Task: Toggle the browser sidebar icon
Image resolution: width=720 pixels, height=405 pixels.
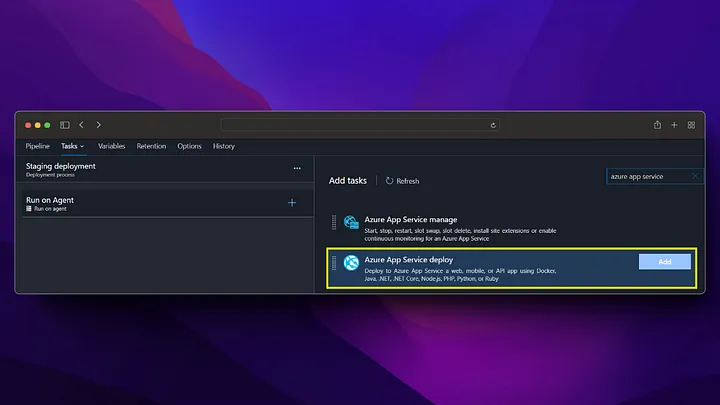Action: click(65, 125)
